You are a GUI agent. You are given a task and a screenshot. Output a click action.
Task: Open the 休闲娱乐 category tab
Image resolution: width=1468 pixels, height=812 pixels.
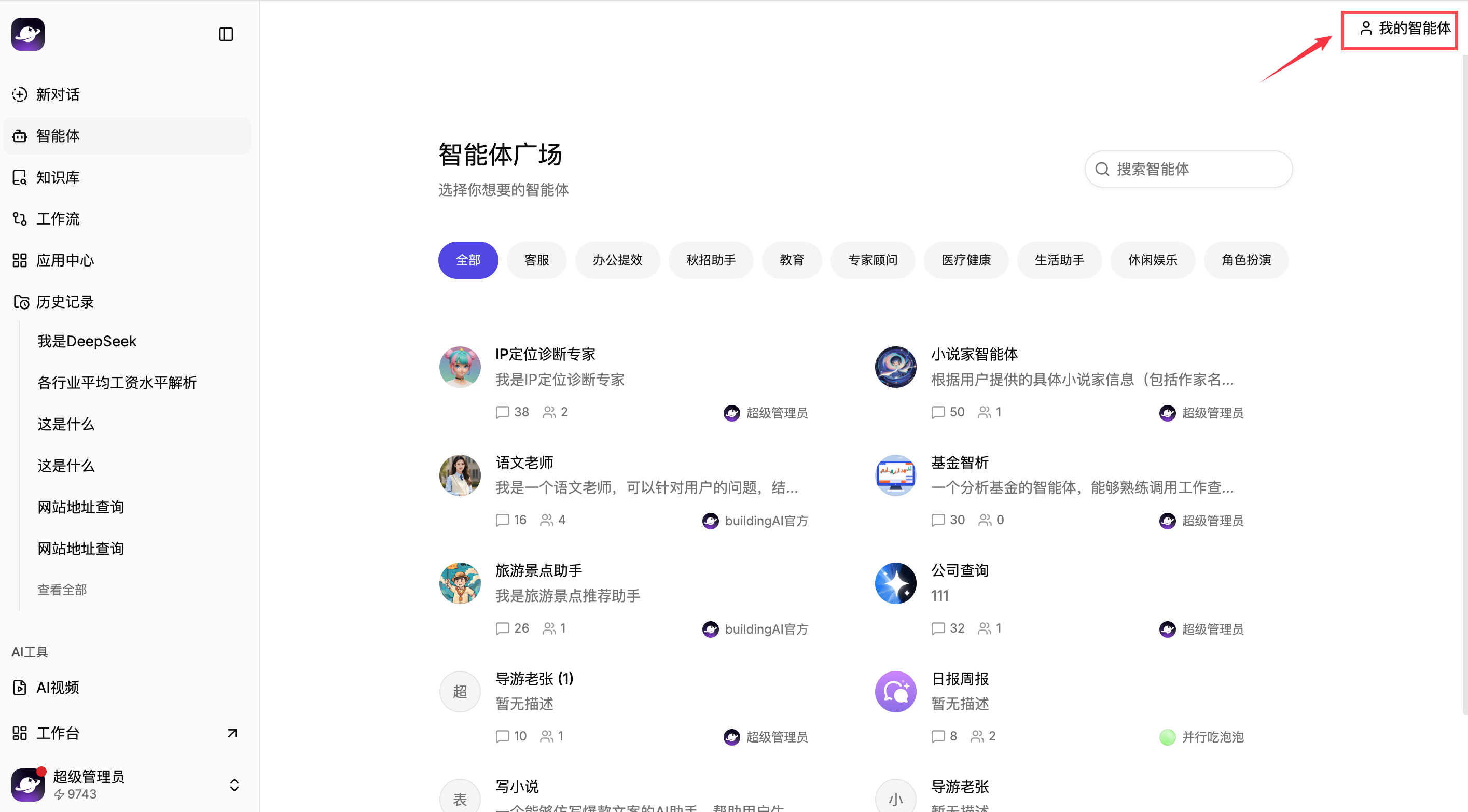click(1154, 260)
